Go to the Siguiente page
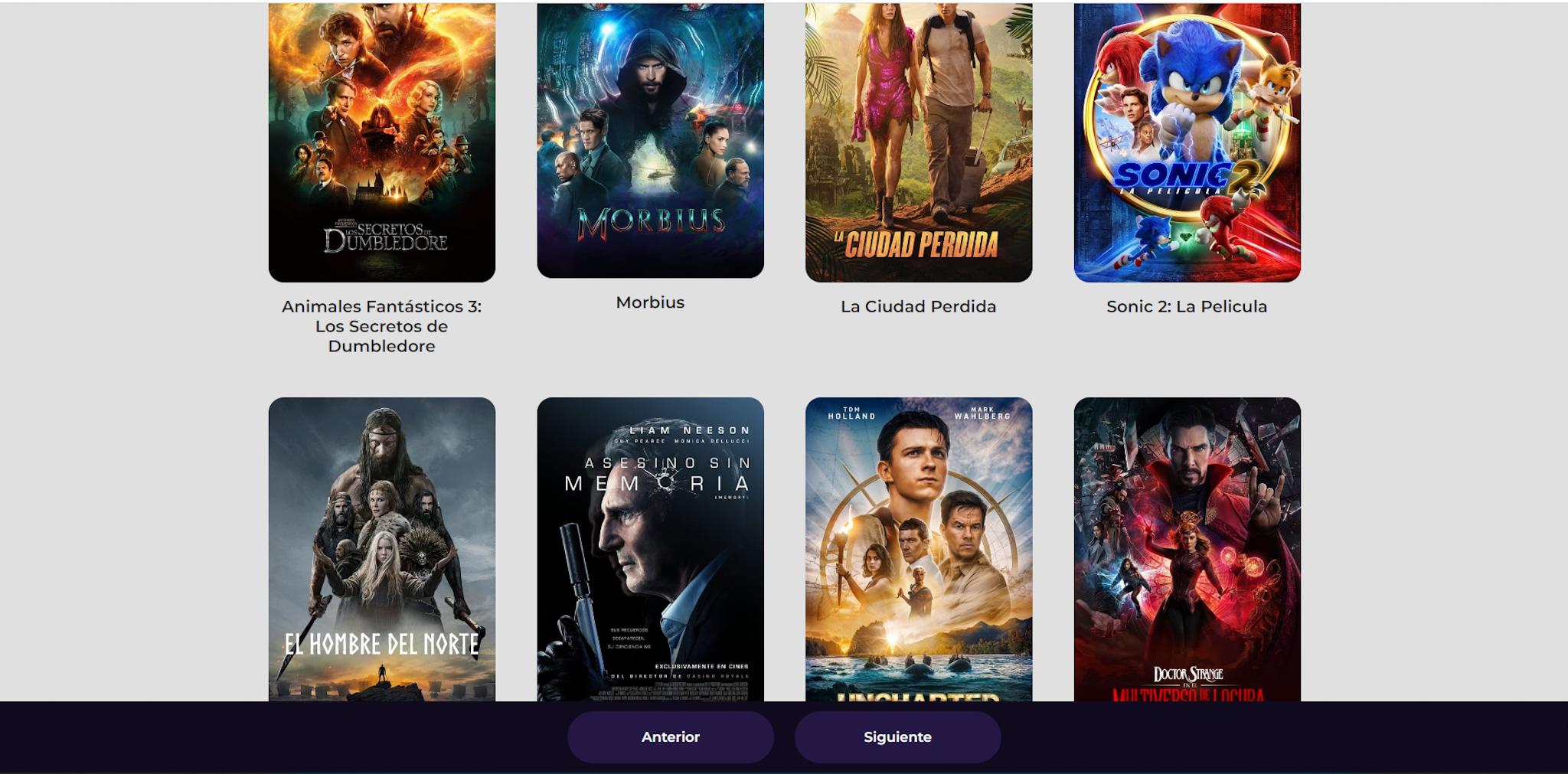1568x774 pixels. (x=897, y=736)
